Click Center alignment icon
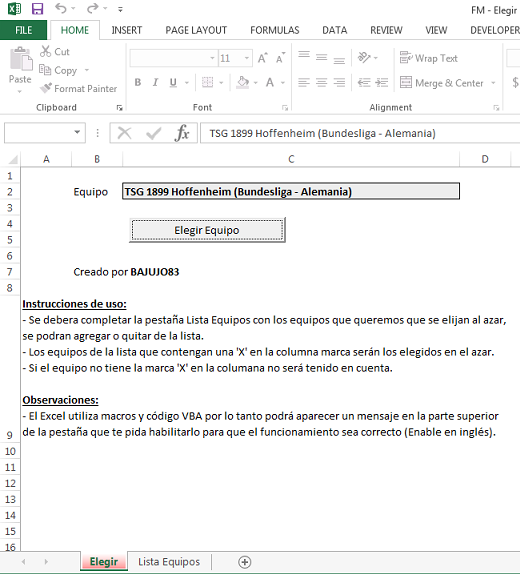The image size is (520, 574). click(x=322, y=82)
